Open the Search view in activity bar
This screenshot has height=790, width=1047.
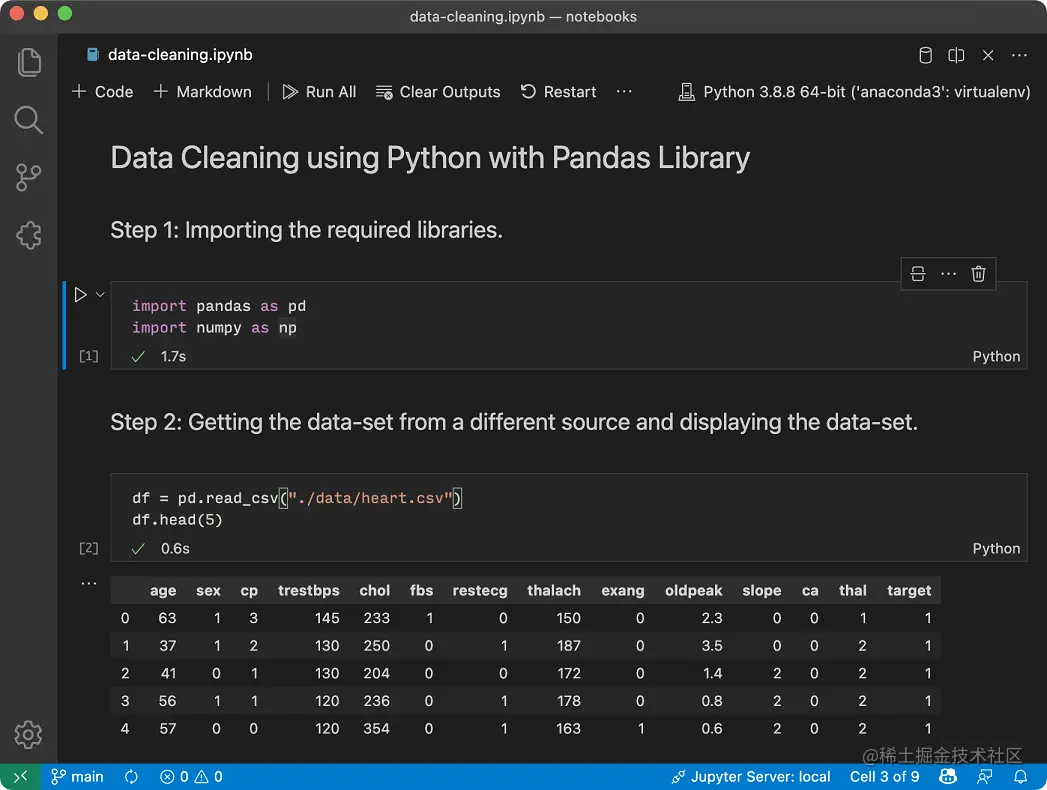click(29, 120)
